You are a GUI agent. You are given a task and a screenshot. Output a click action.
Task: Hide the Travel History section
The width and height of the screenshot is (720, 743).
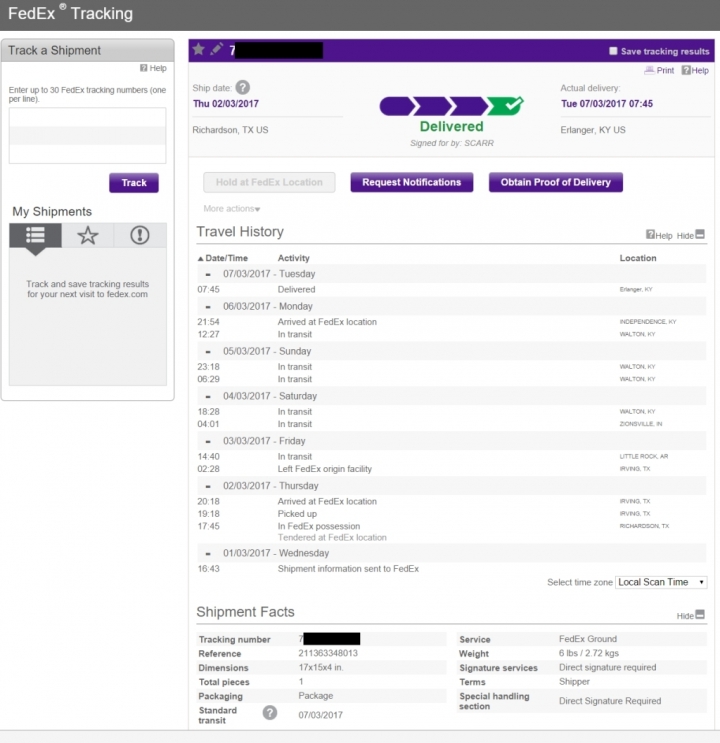tap(691, 235)
